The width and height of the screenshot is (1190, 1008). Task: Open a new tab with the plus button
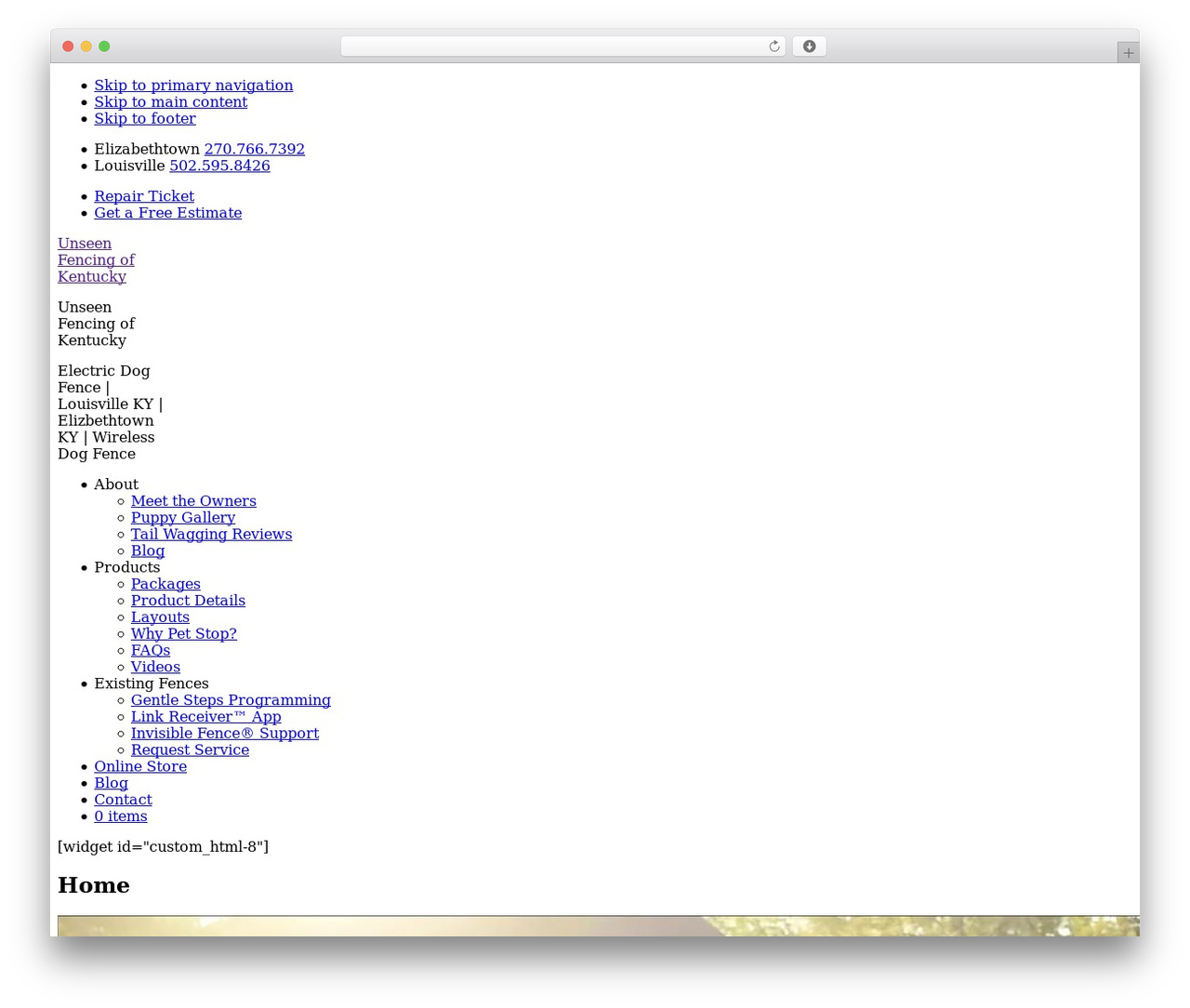(x=1128, y=53)
